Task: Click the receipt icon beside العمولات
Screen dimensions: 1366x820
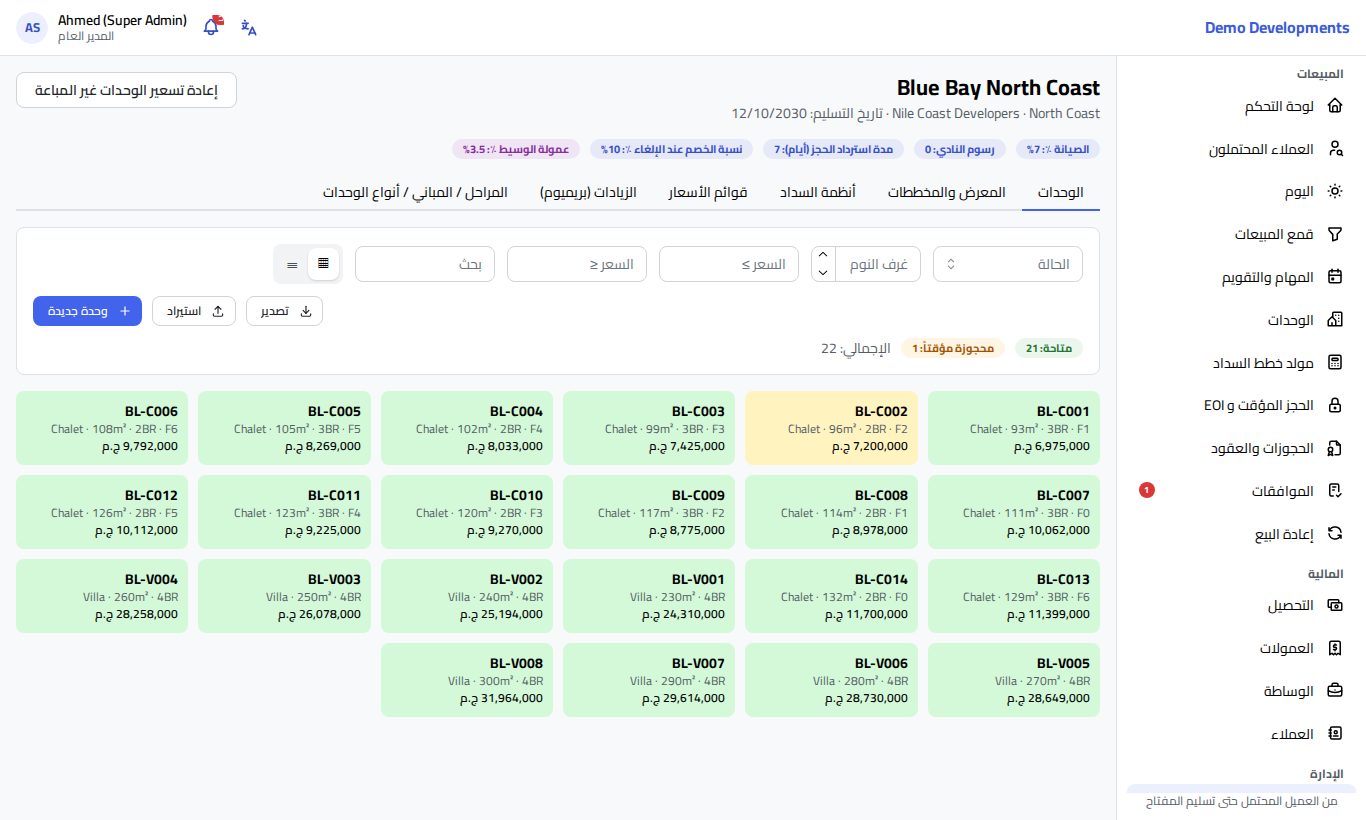Action: point(1334,648)
